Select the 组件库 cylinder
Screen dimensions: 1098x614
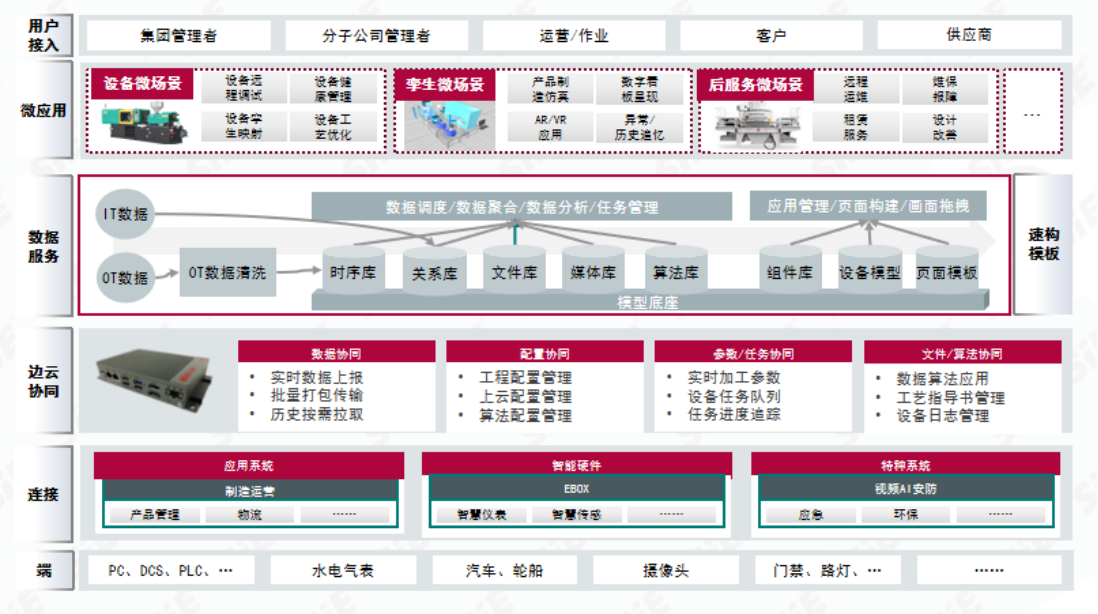point(790,270)
